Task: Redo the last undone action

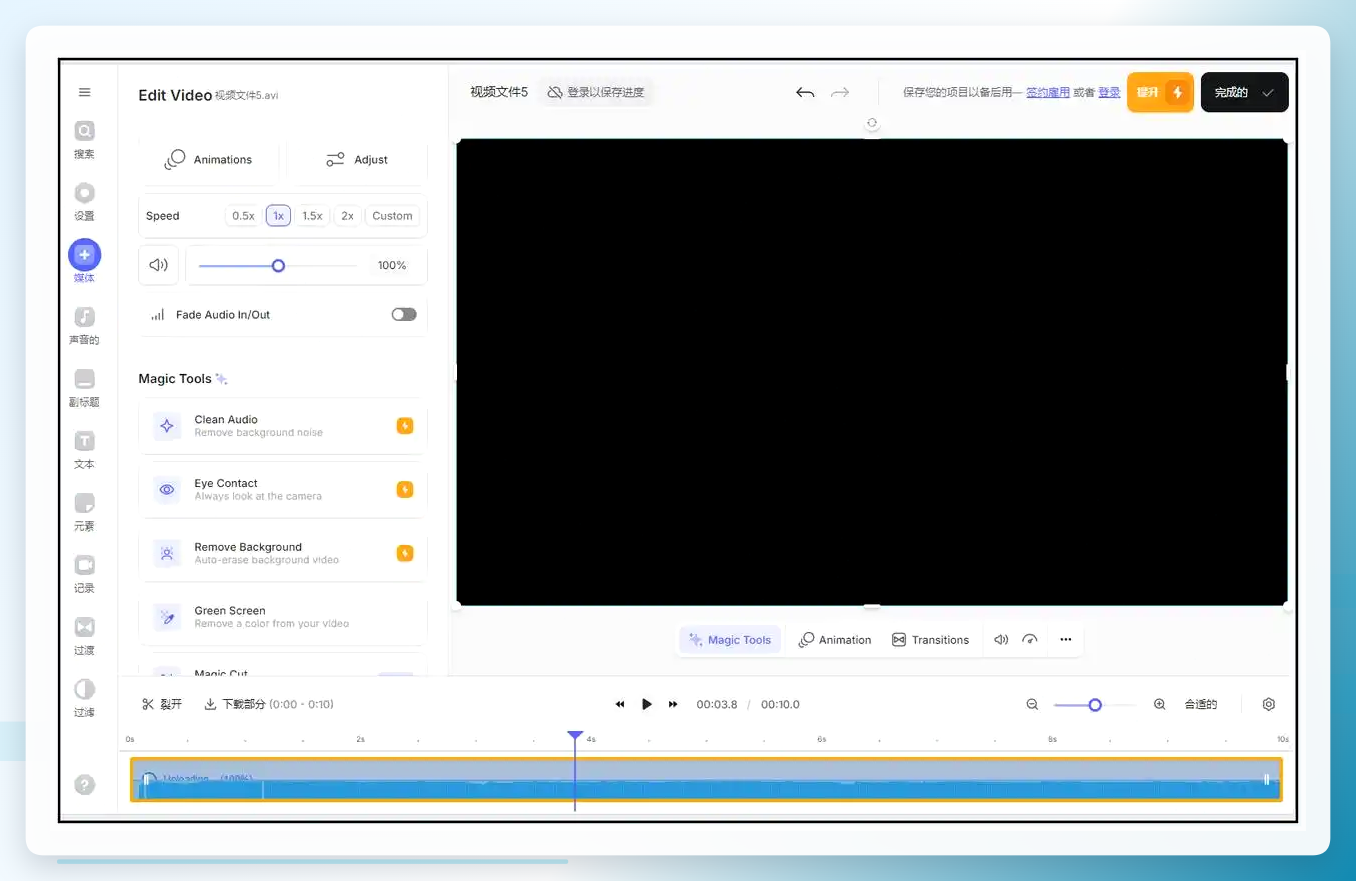Action: coord(840,93)
